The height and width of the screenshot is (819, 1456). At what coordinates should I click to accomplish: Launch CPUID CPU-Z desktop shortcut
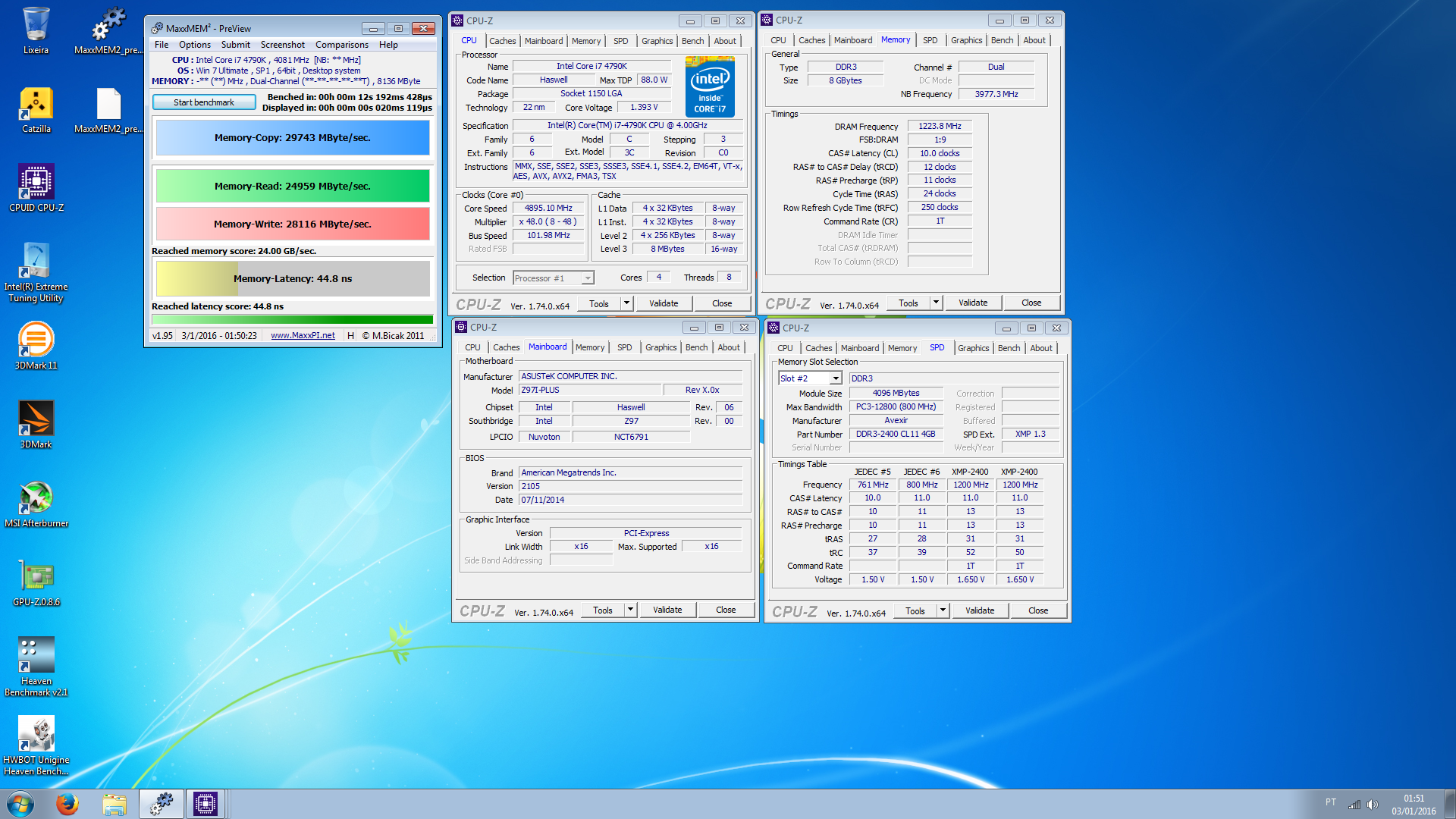click(36, 188)
